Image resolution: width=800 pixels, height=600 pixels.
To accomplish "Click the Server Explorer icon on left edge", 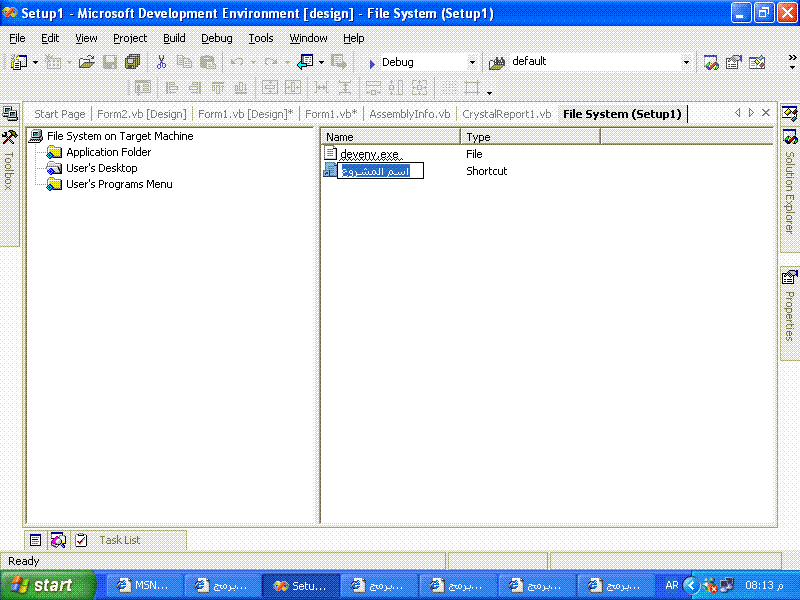I will click(x=9, y=113).
